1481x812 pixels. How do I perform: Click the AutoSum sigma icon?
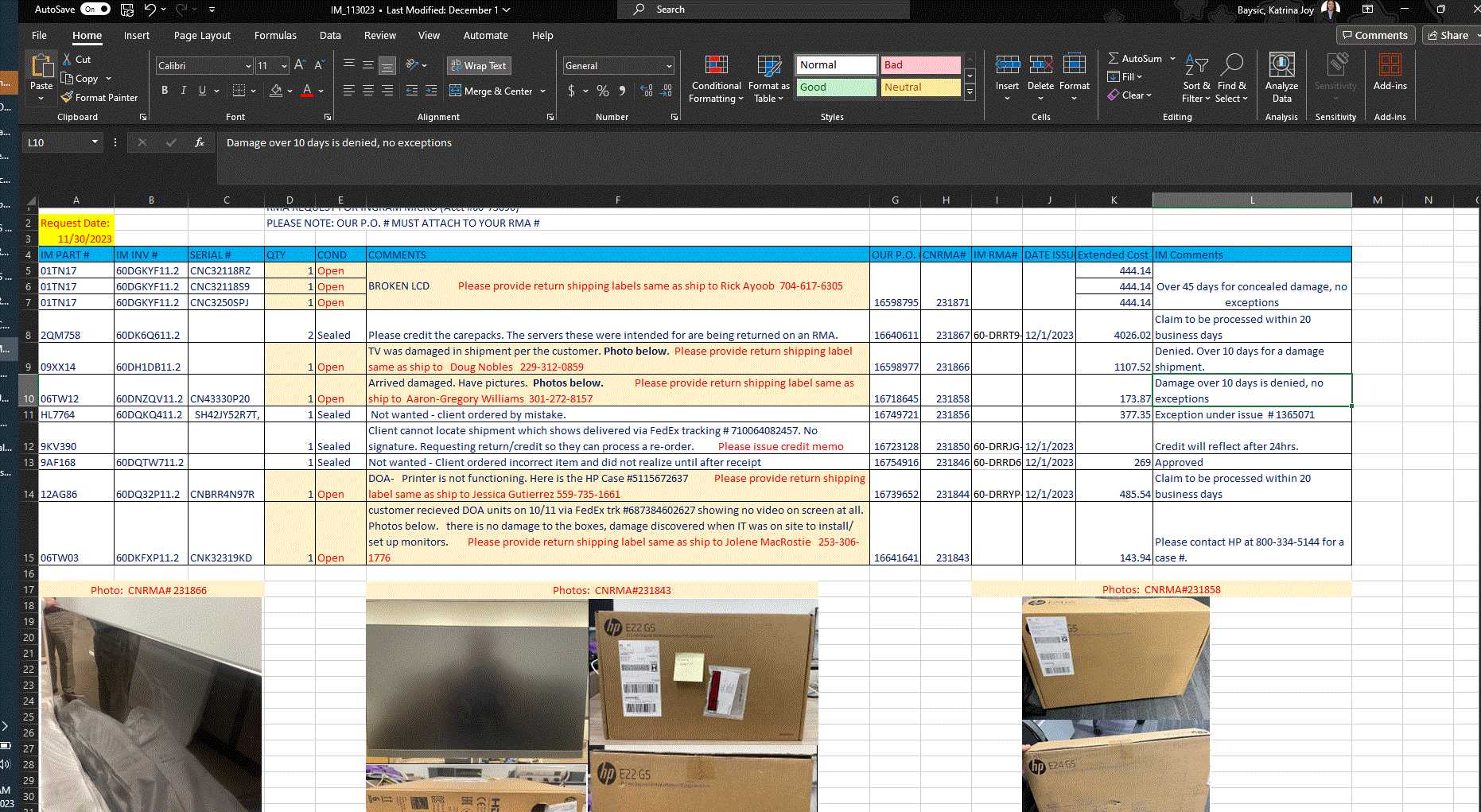click(1114, 59)
